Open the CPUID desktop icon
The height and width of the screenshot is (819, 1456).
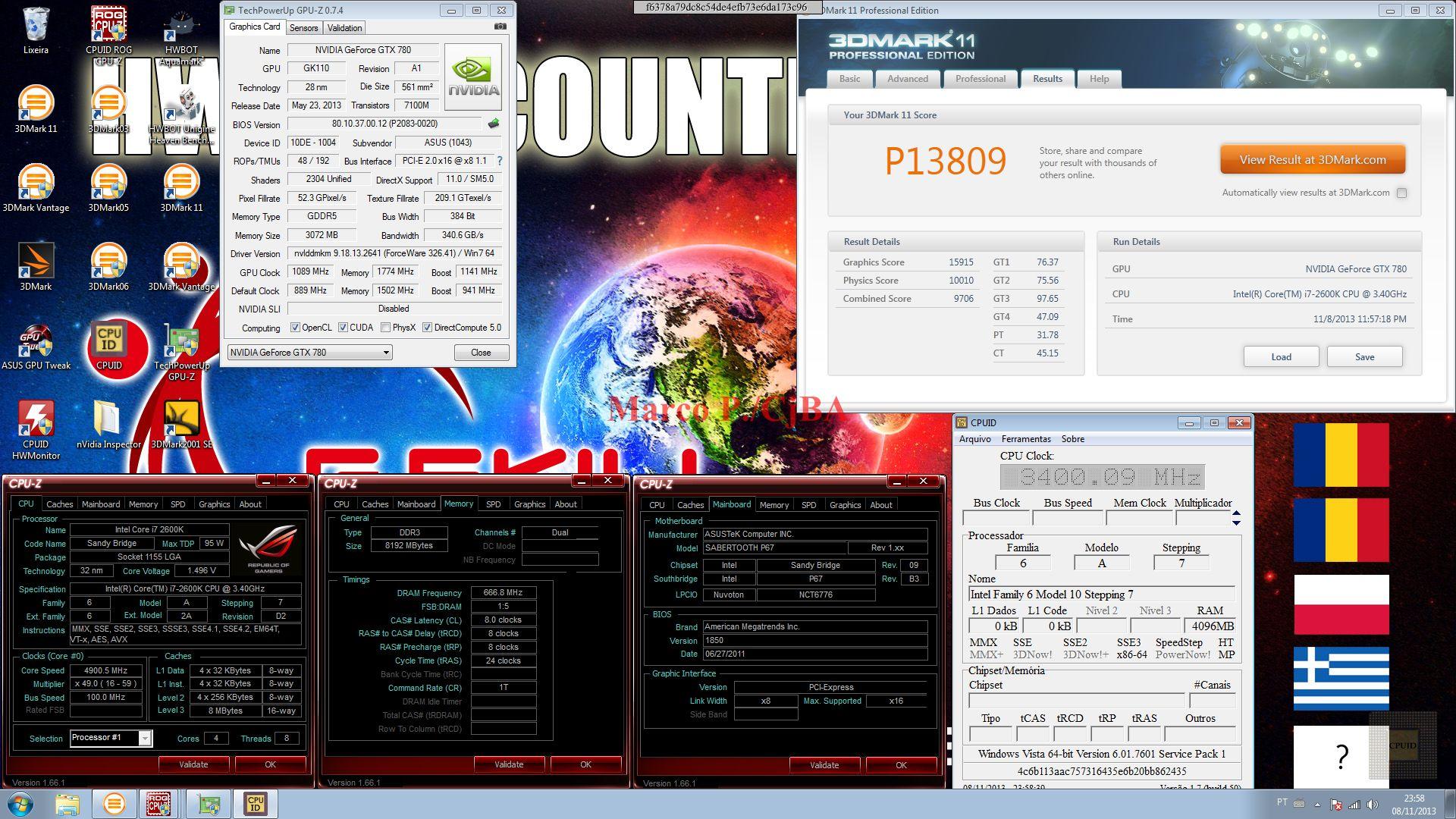pos(108,345)
